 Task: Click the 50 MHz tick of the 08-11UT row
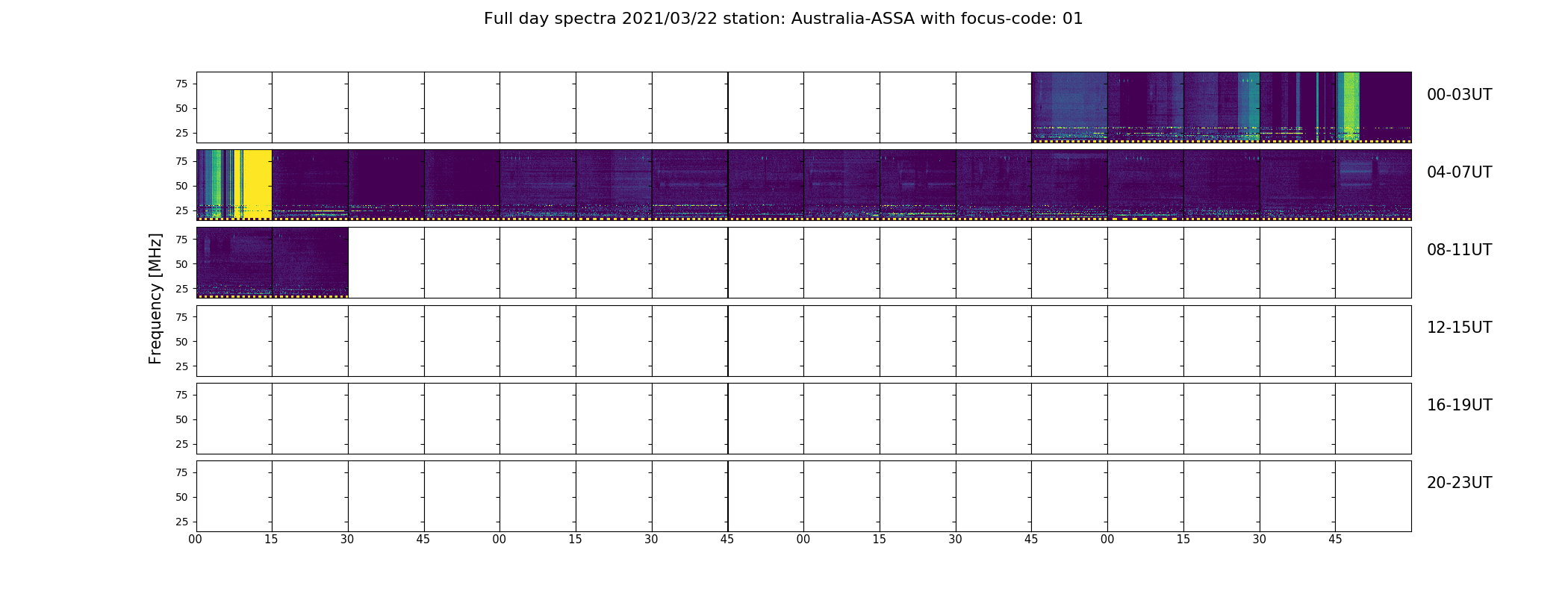click(181, 264)
